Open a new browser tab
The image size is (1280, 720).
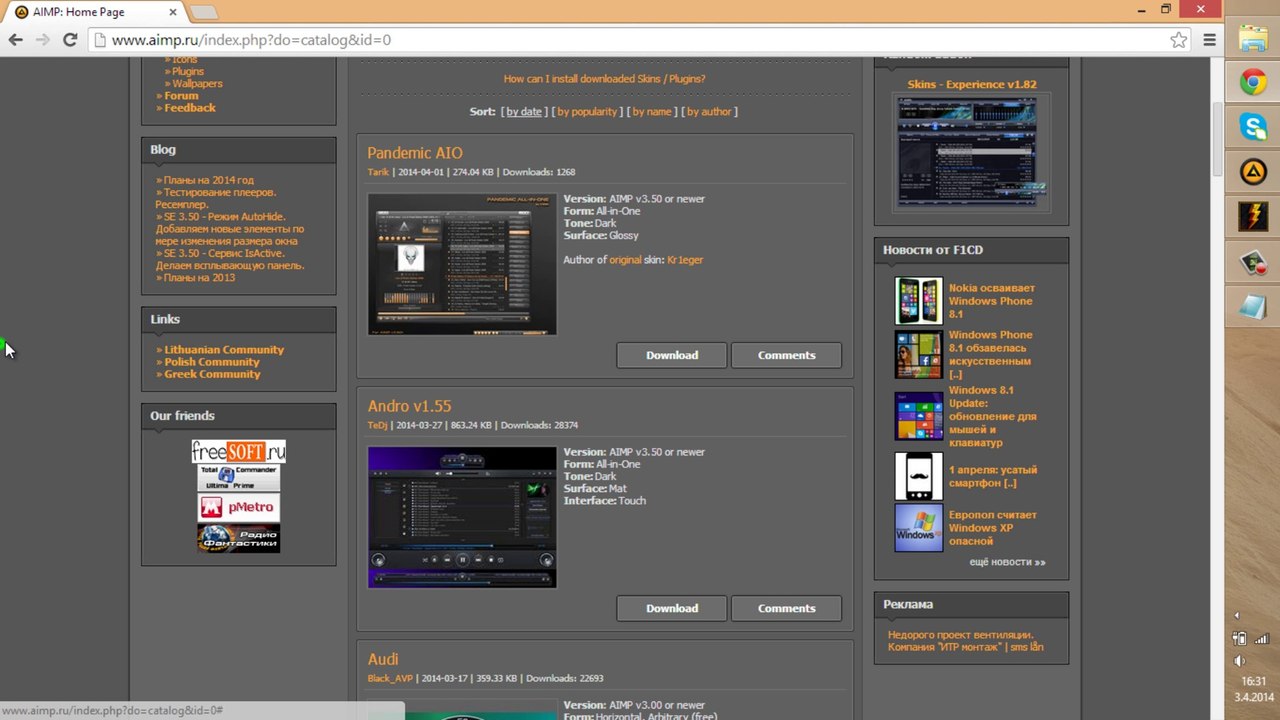[x=204, y=12]
